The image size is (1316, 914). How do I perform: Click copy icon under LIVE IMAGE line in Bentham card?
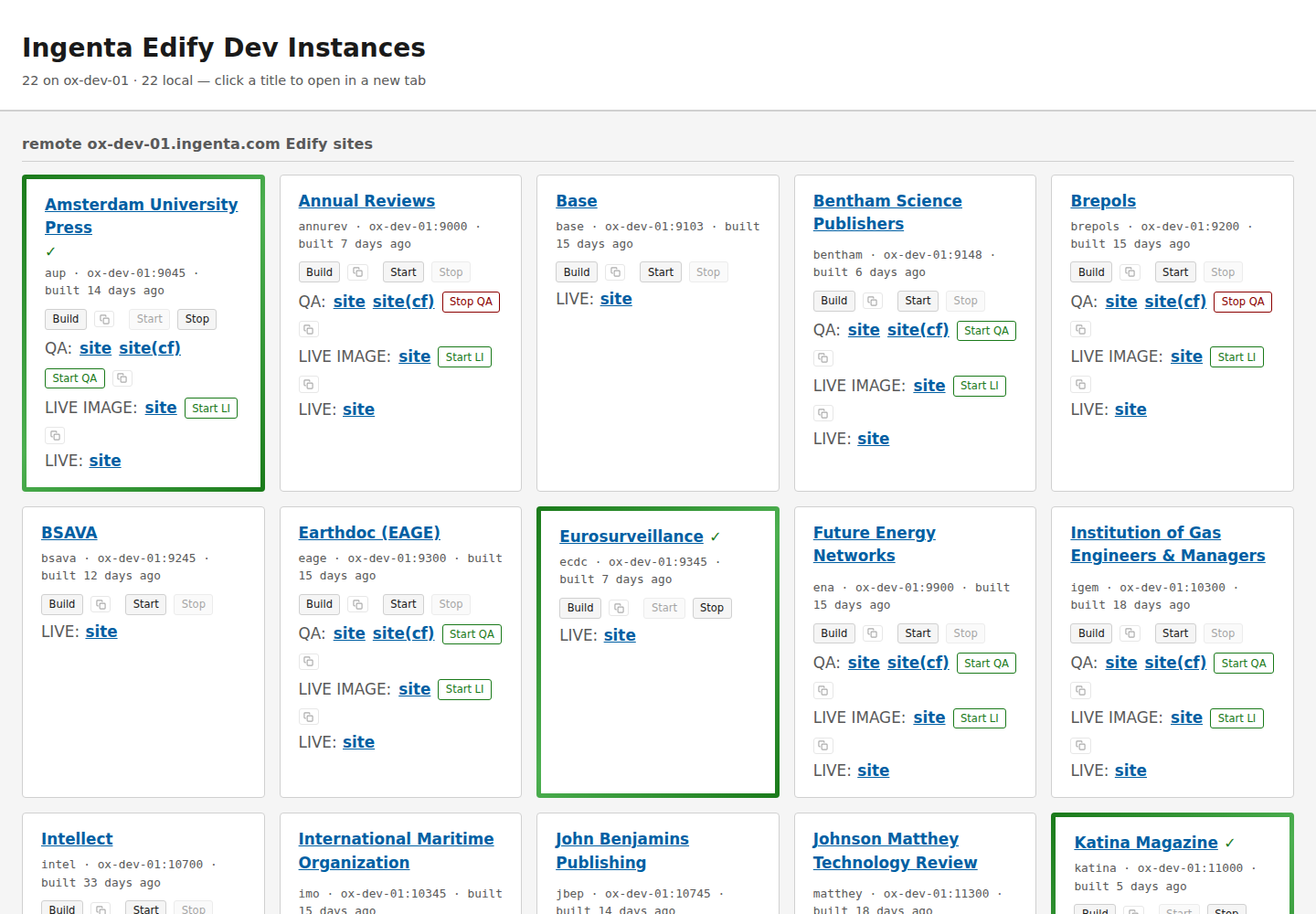tap(823, 413)
